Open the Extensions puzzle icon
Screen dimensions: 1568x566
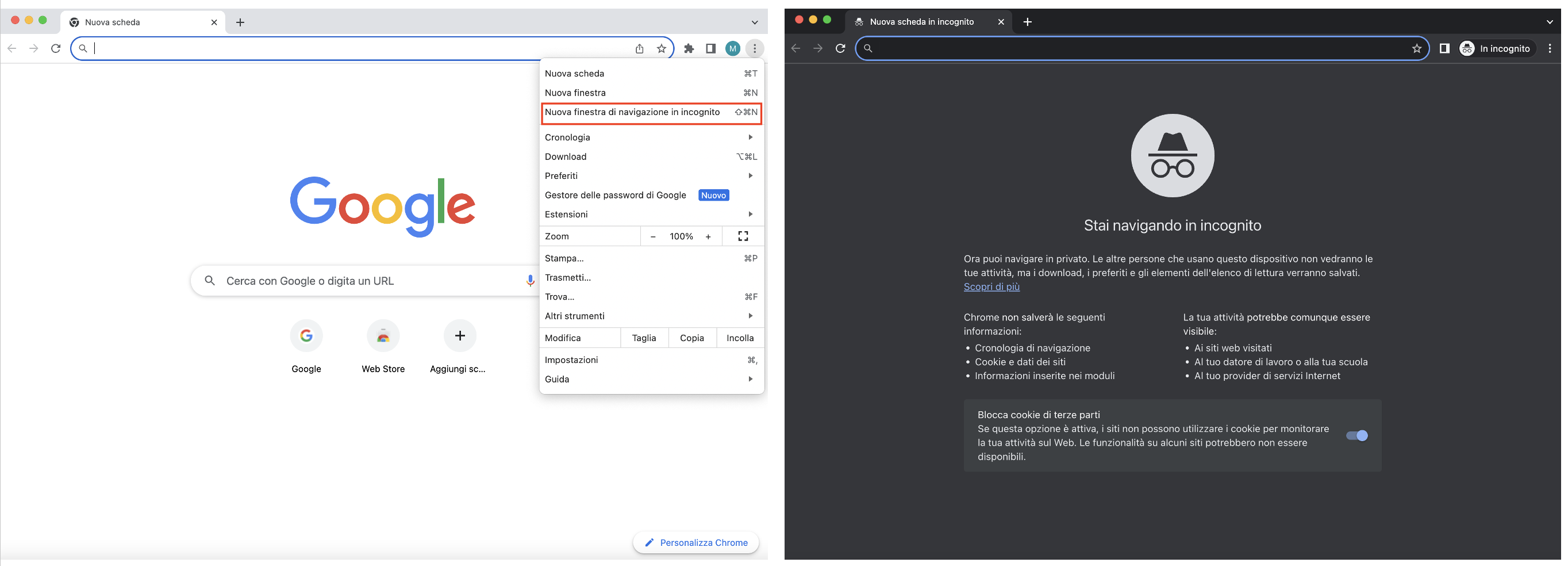click(689, 49)
